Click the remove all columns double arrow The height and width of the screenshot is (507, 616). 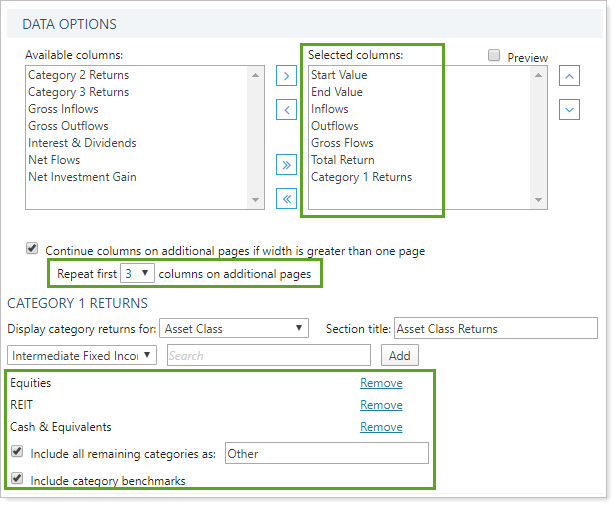[x=286, y=199]
